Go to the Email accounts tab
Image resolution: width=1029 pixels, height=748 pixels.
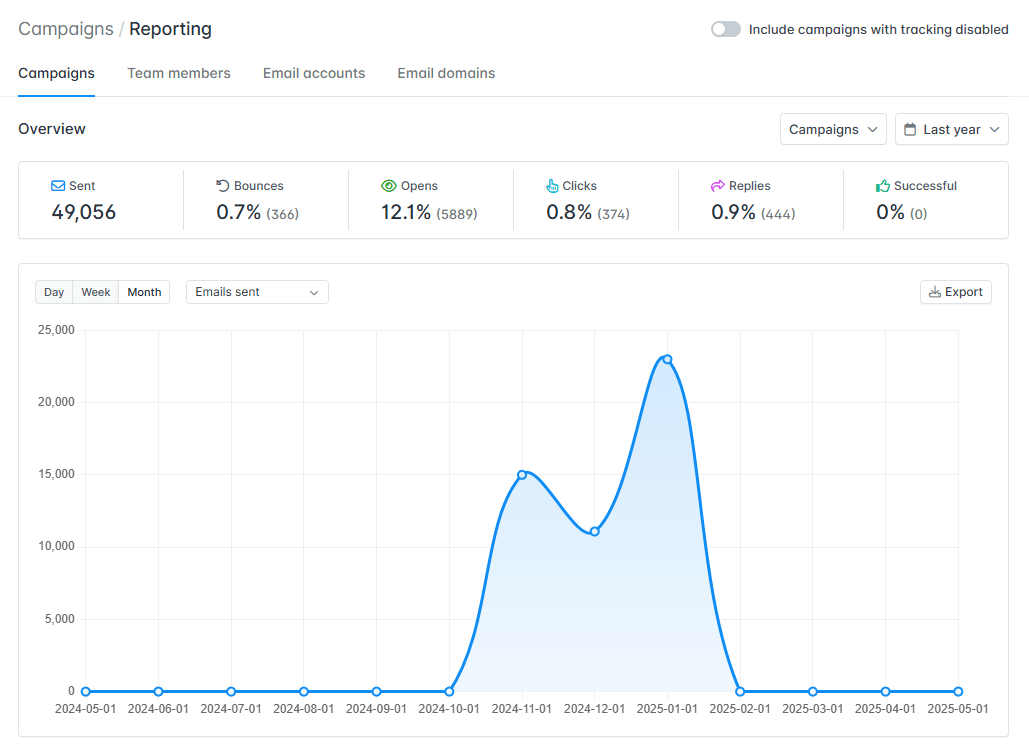click(x=314, y=73)
